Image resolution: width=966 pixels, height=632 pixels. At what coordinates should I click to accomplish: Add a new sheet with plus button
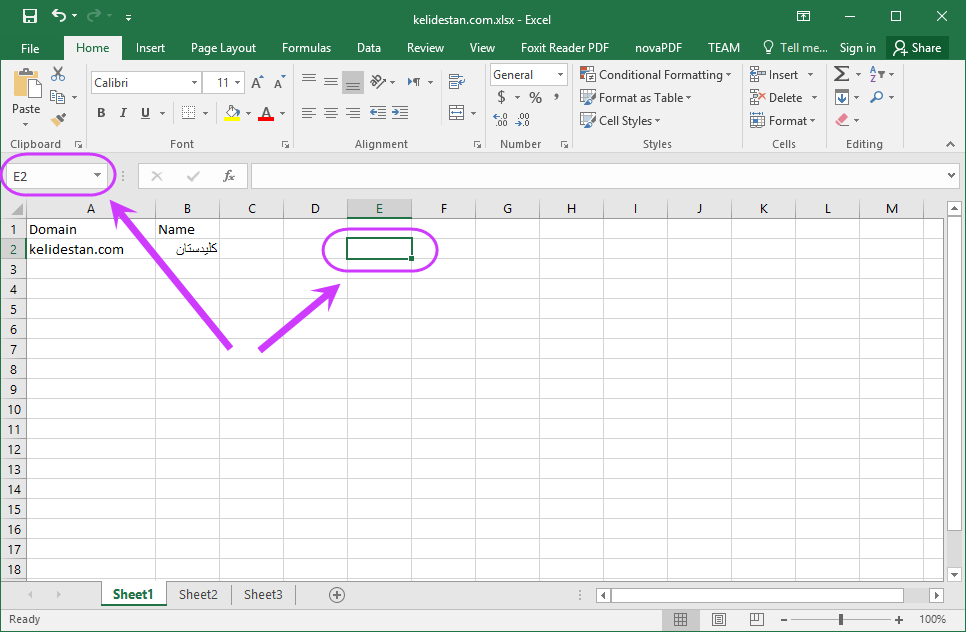(x=337, y=595)
